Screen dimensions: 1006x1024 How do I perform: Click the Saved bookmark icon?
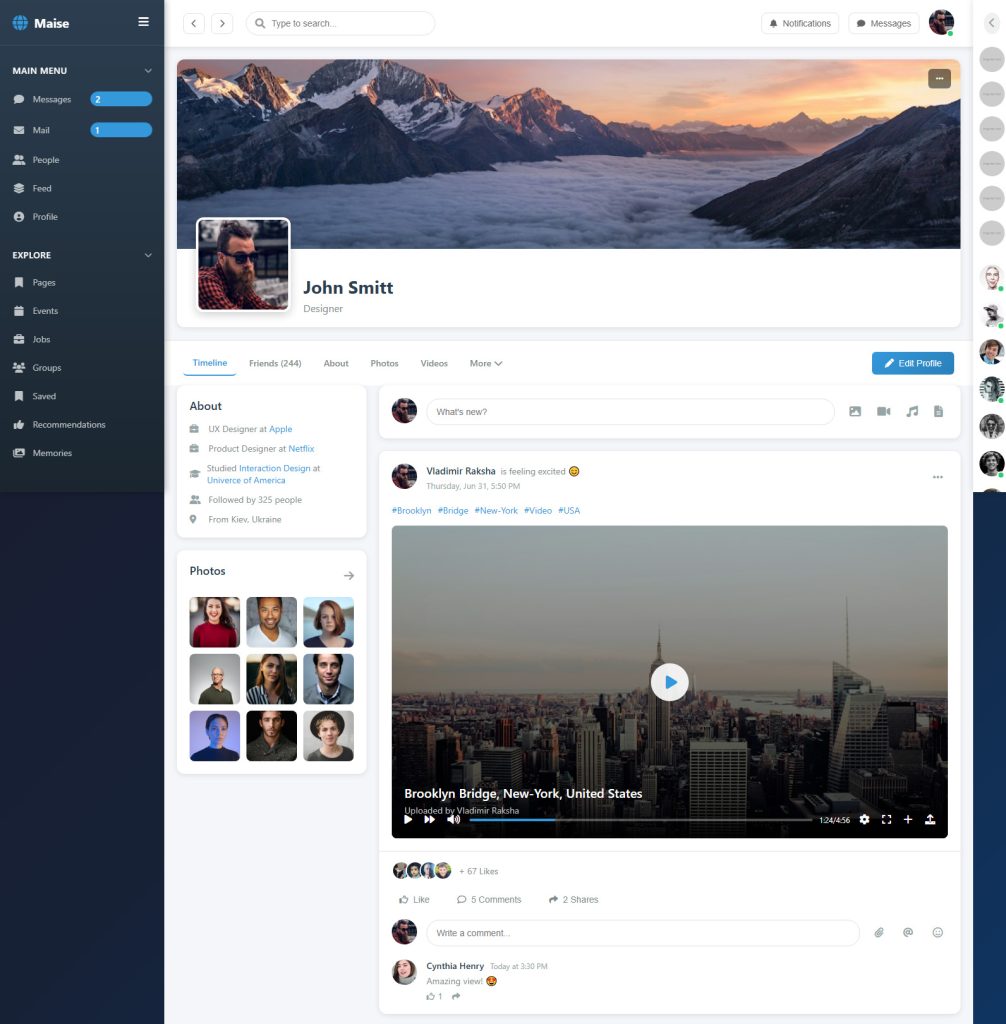click(19, 396)
